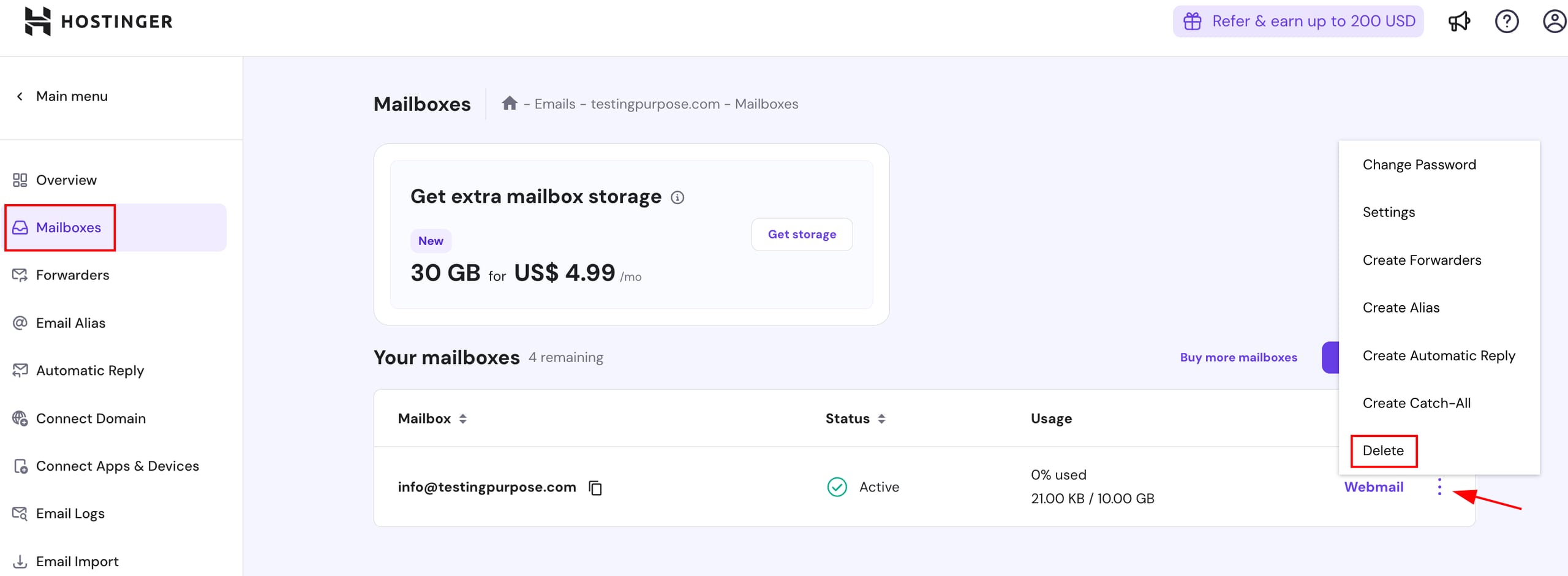
Task: Open Email Logs in the sidebar
Action: [70, 513]
